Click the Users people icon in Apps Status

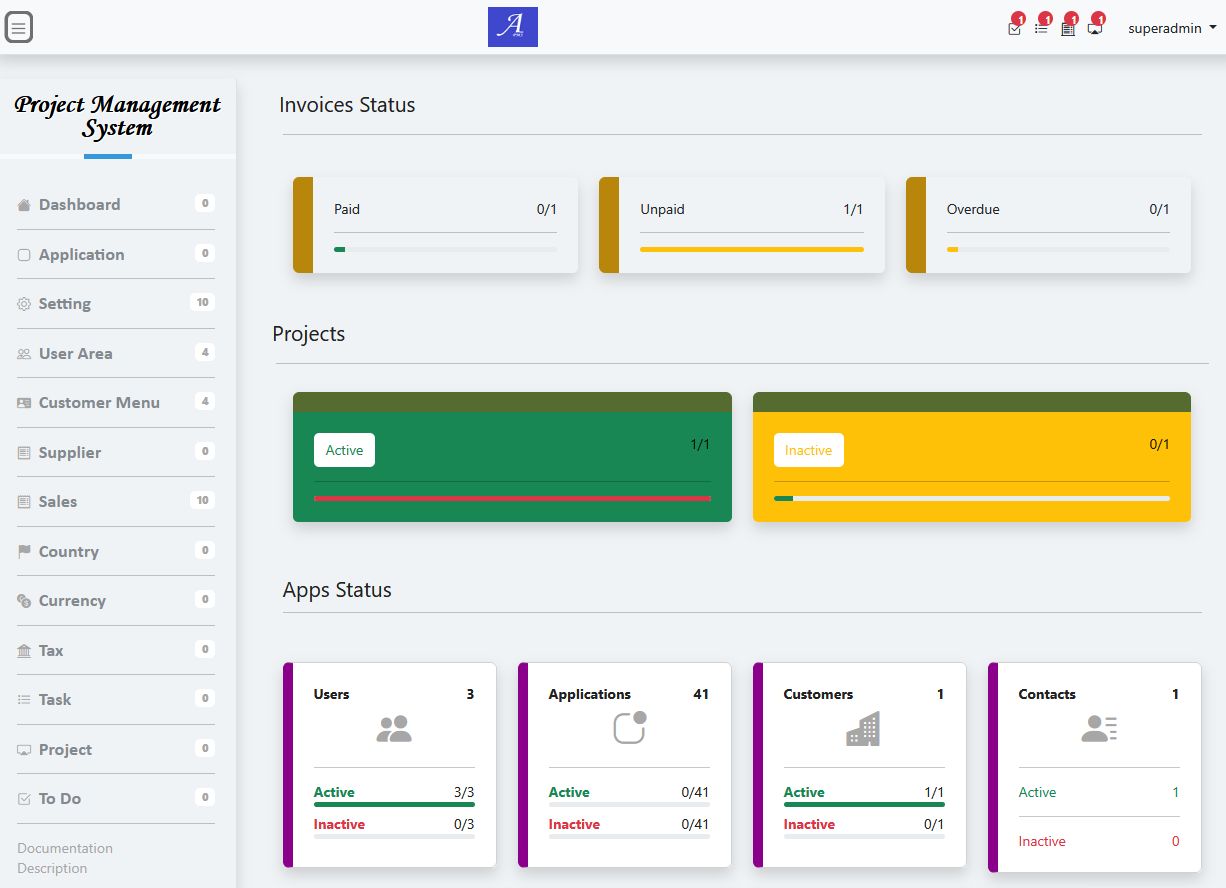pyautogui.click(x=394, y=729)
